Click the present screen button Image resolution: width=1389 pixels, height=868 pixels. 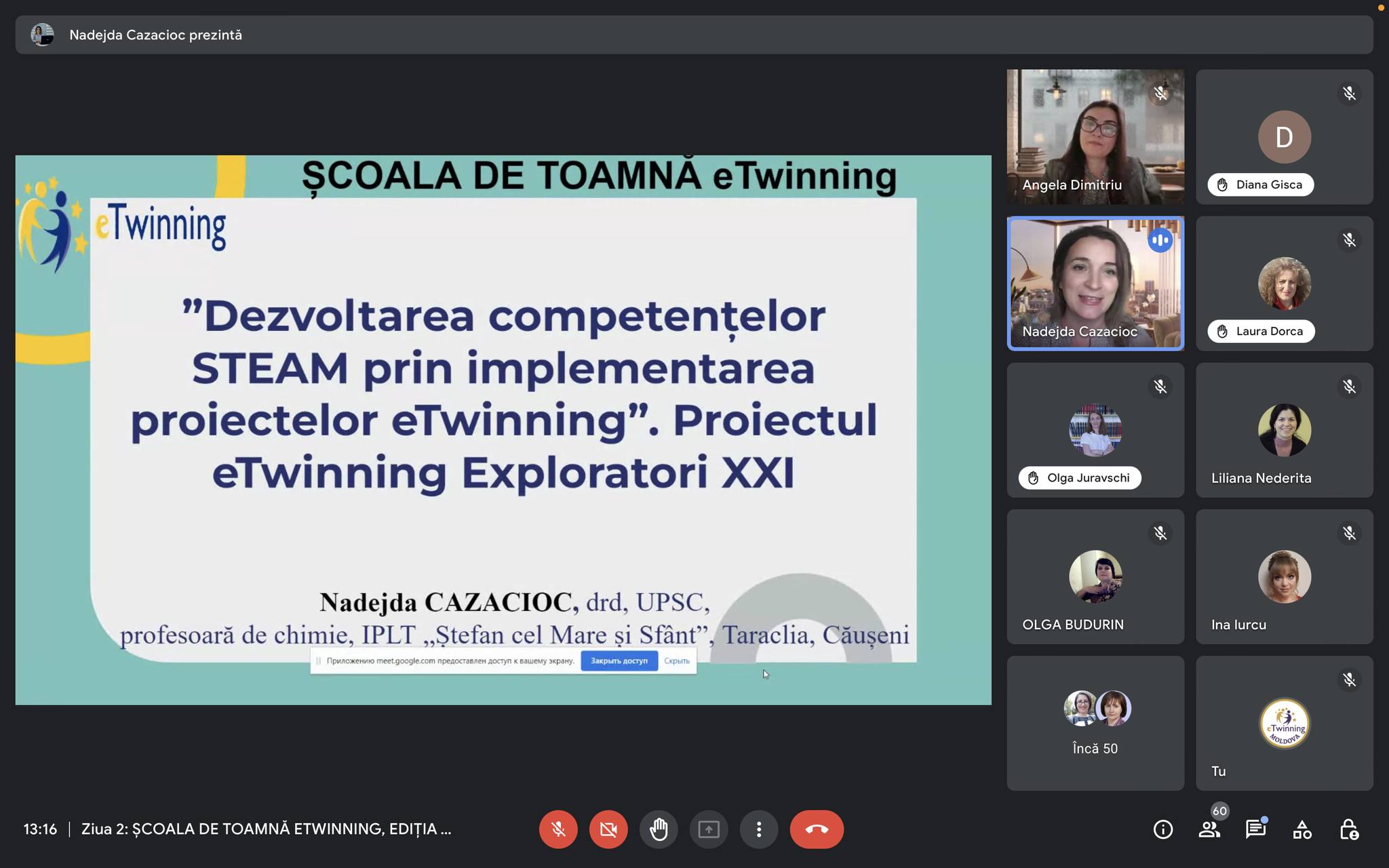click(709, 829)
